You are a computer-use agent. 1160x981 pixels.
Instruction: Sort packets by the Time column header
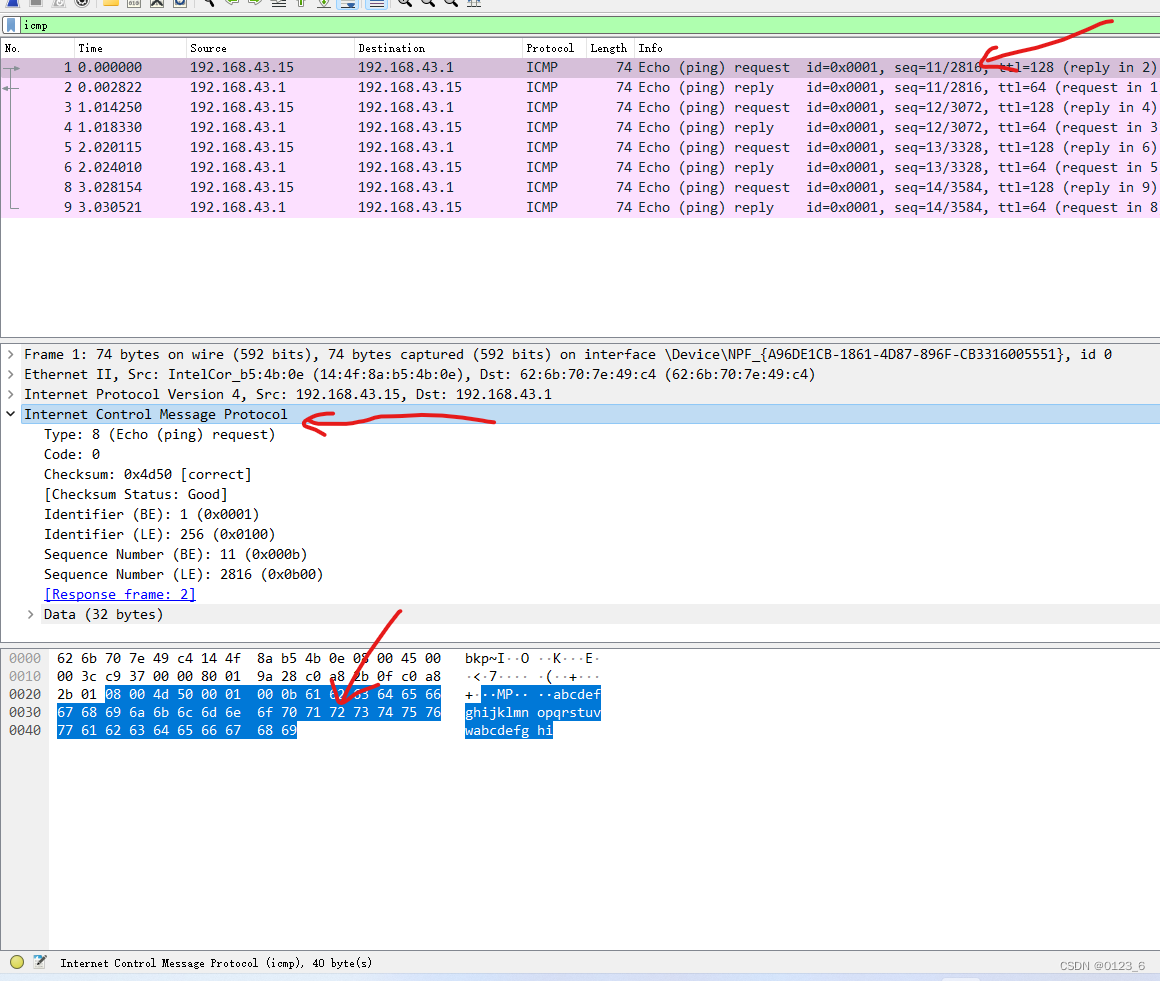coord(129,48)
